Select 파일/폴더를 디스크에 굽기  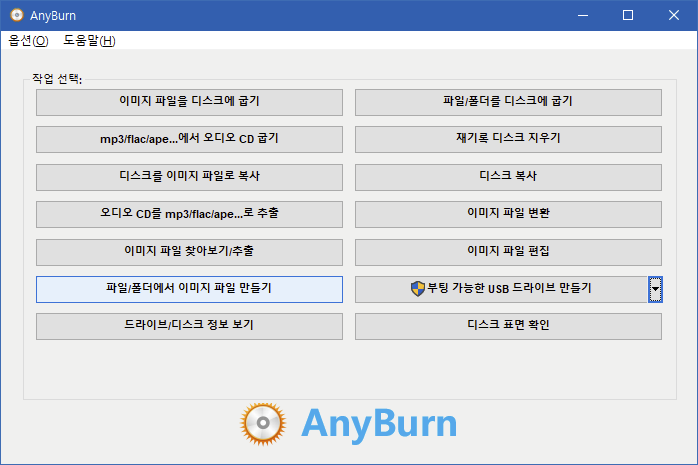(x=508, y=102)
